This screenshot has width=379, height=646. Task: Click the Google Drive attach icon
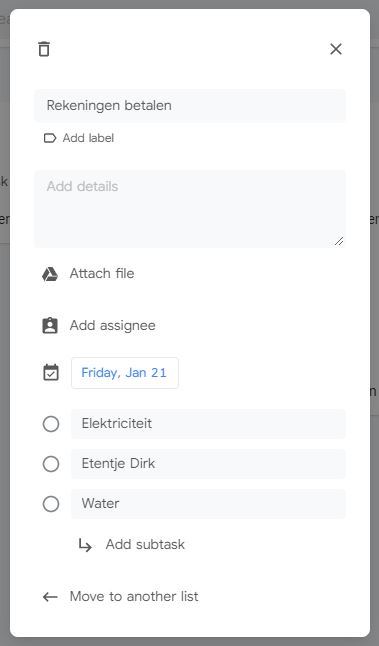(50, 274)
